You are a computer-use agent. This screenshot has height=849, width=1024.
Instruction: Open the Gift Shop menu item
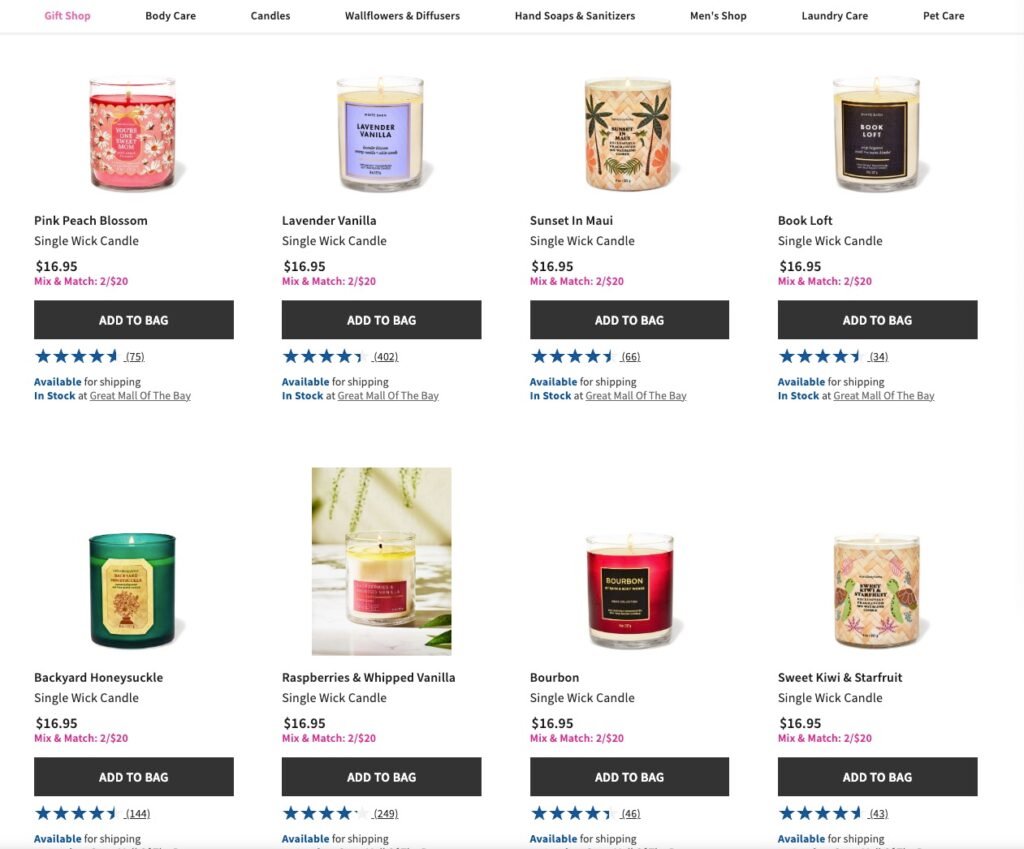pos(67,16)
